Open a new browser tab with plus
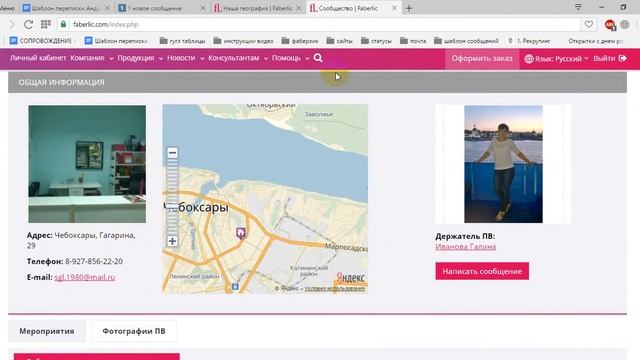 [409, 8]
